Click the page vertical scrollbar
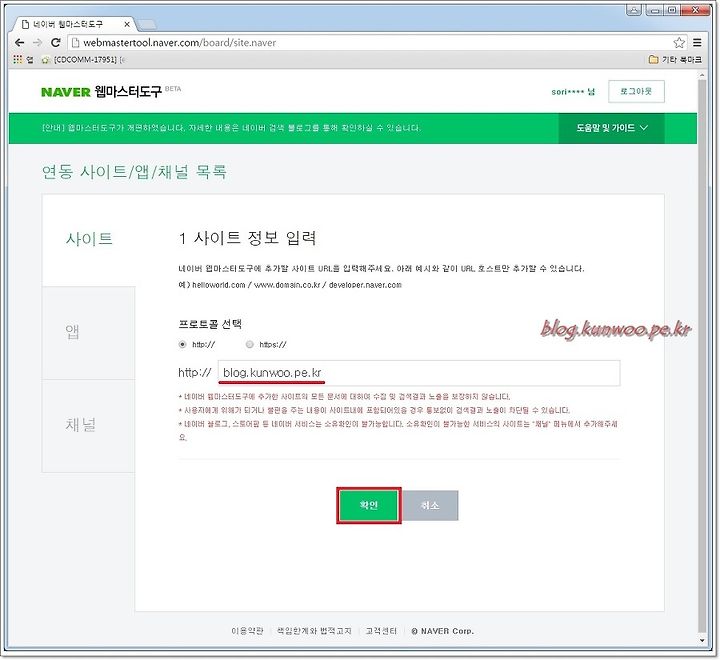 tap(702, 358)
